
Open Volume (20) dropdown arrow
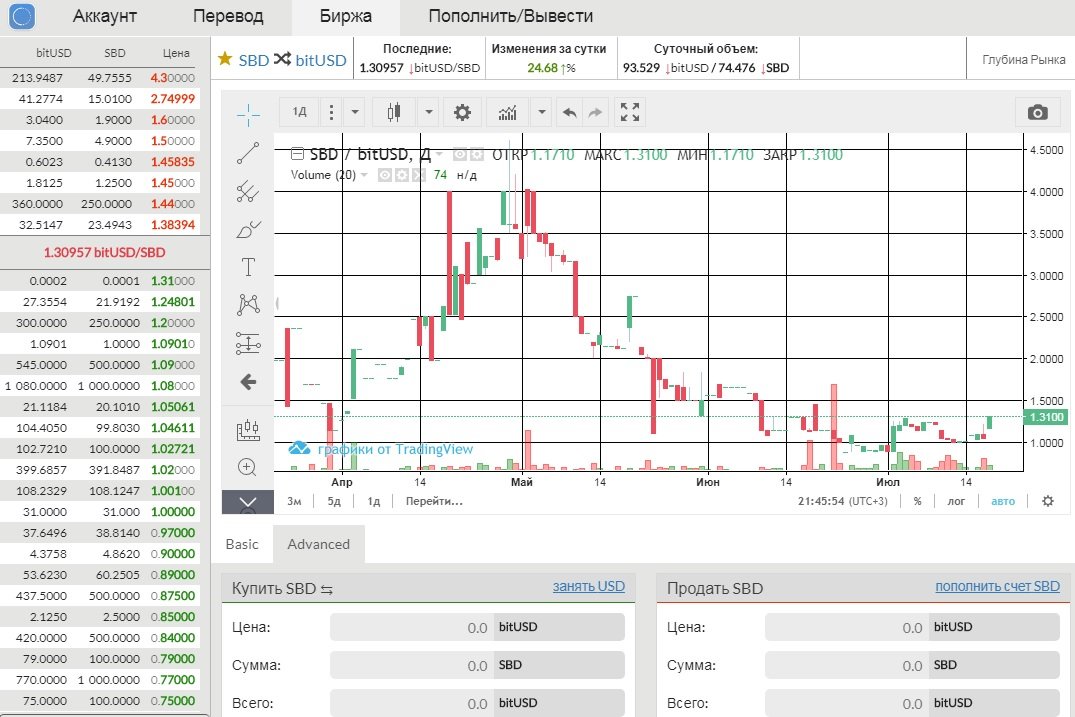click(364, 175)
